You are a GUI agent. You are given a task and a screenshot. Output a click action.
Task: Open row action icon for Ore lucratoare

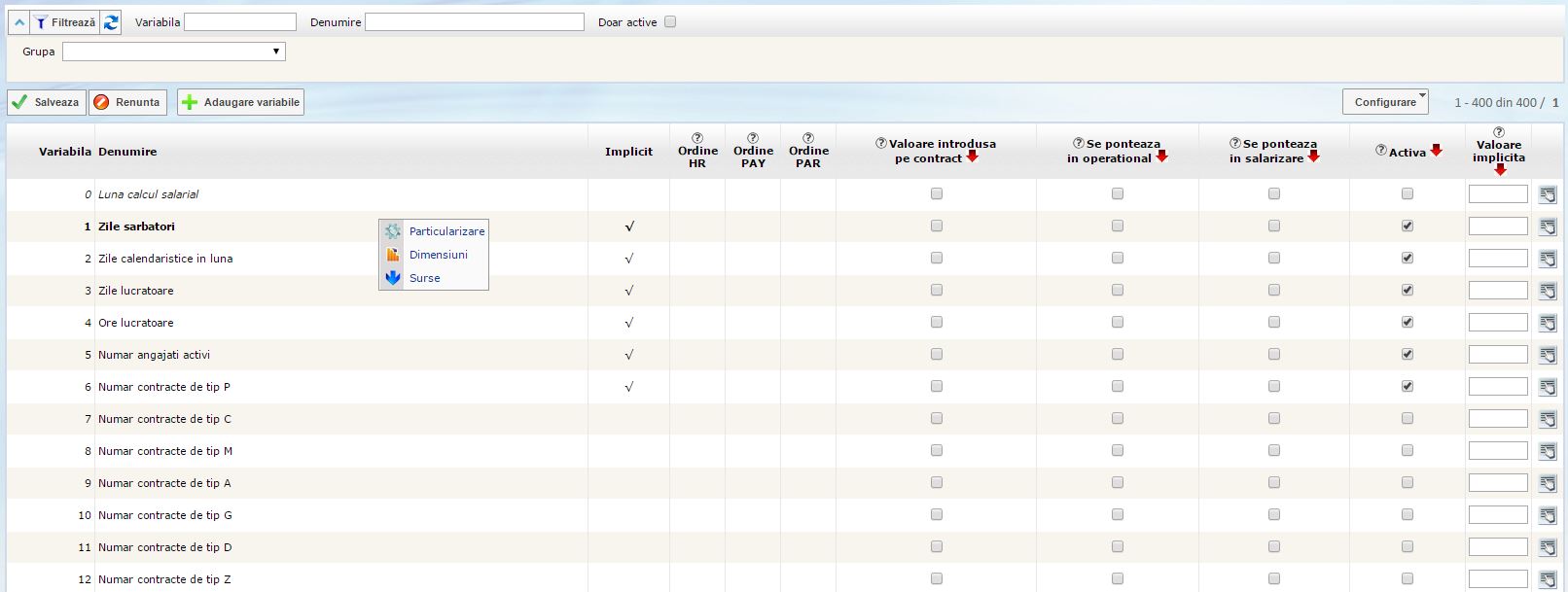point(1547,323)
